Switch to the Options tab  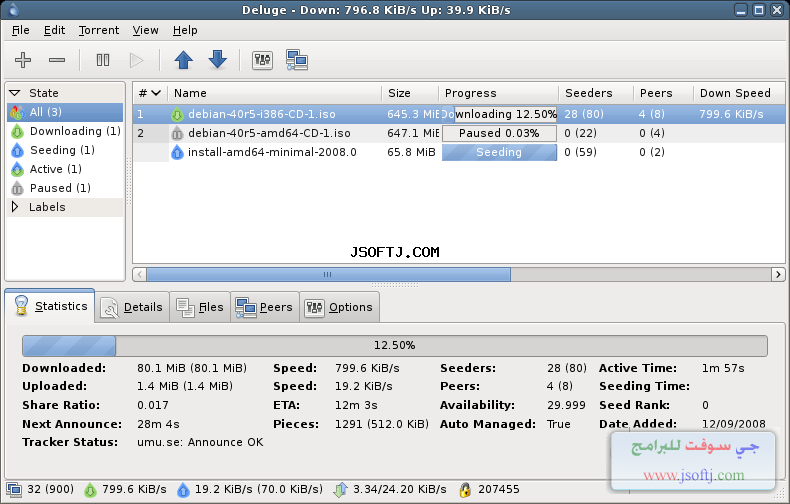(340, 307)
